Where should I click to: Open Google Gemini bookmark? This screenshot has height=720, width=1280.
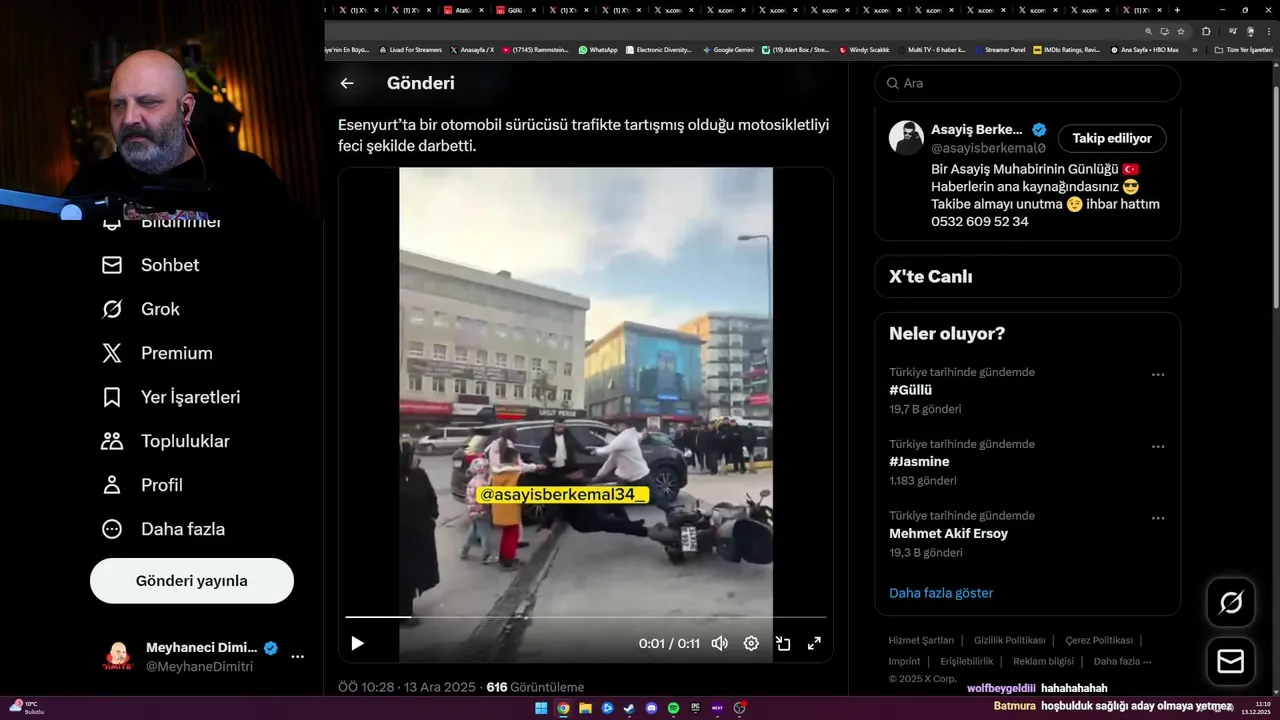click(x=728, y=49)
